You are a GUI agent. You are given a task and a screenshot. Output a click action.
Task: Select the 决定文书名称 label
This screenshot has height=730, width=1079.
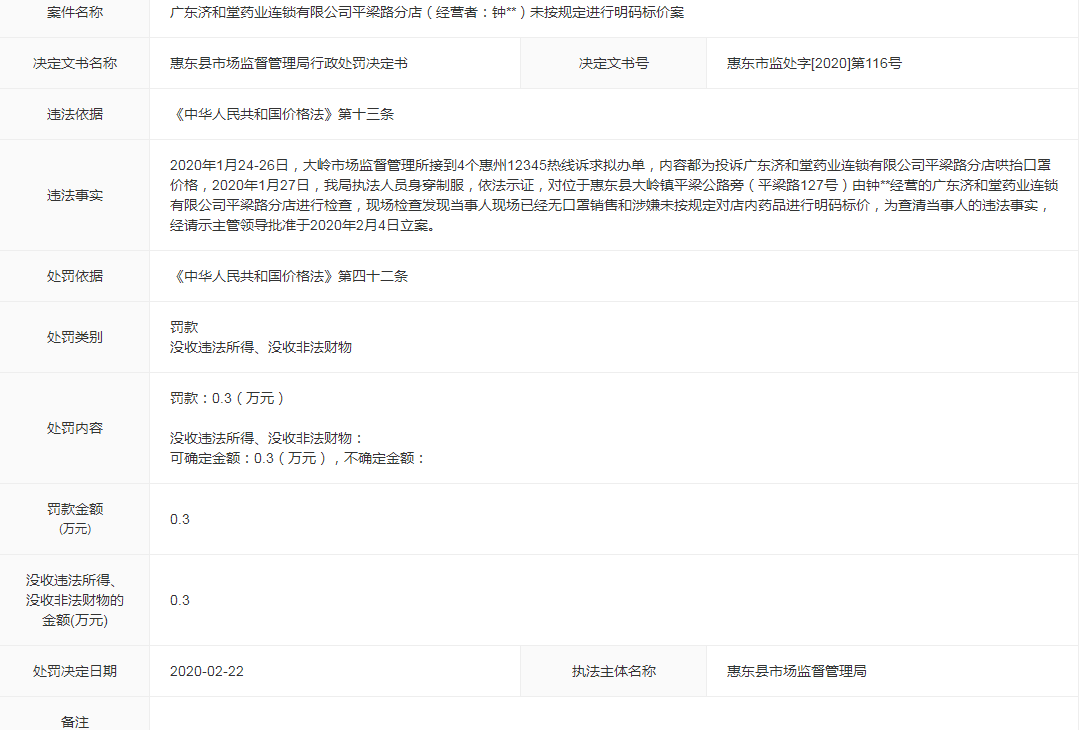tap(74, 63)
